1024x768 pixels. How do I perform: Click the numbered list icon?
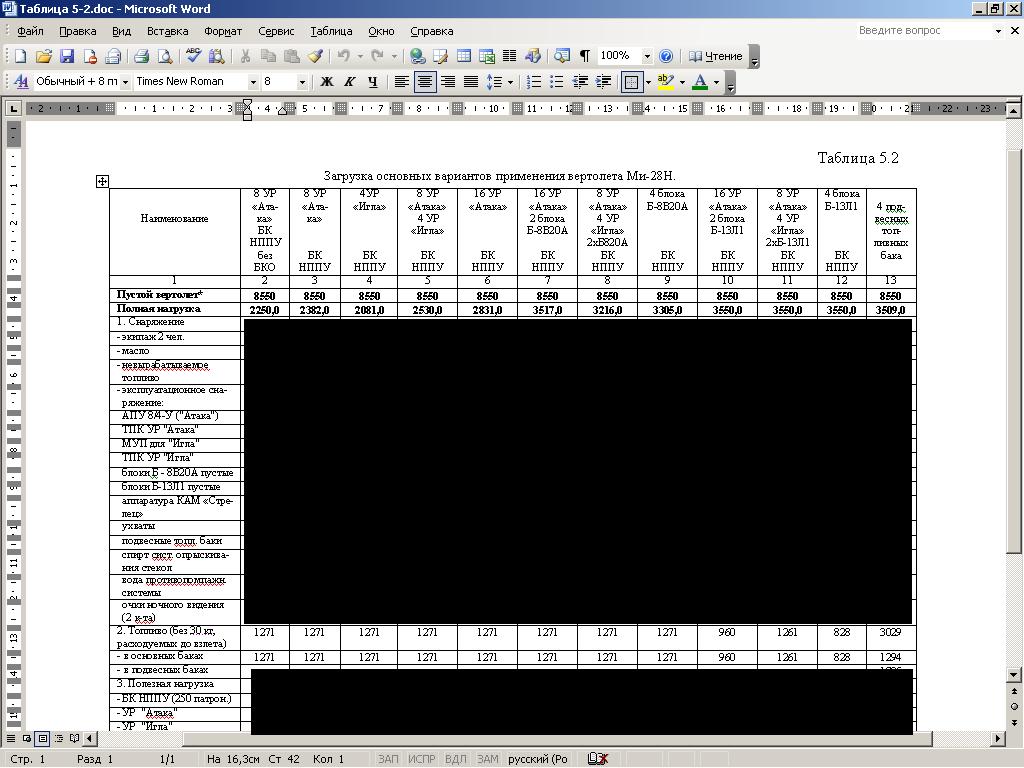534,82
